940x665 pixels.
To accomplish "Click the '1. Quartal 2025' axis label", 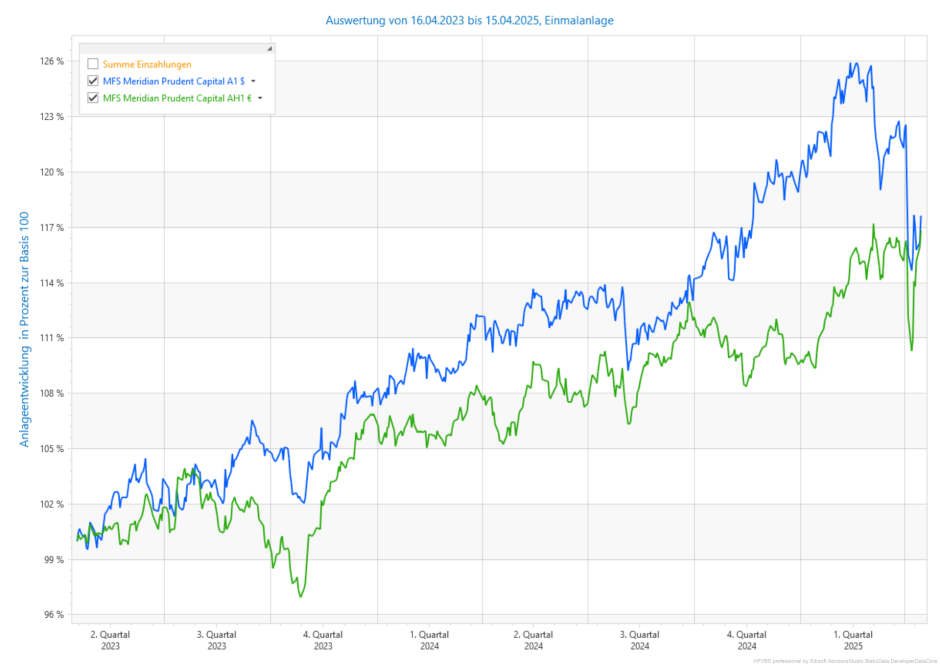I will point(851,640).
